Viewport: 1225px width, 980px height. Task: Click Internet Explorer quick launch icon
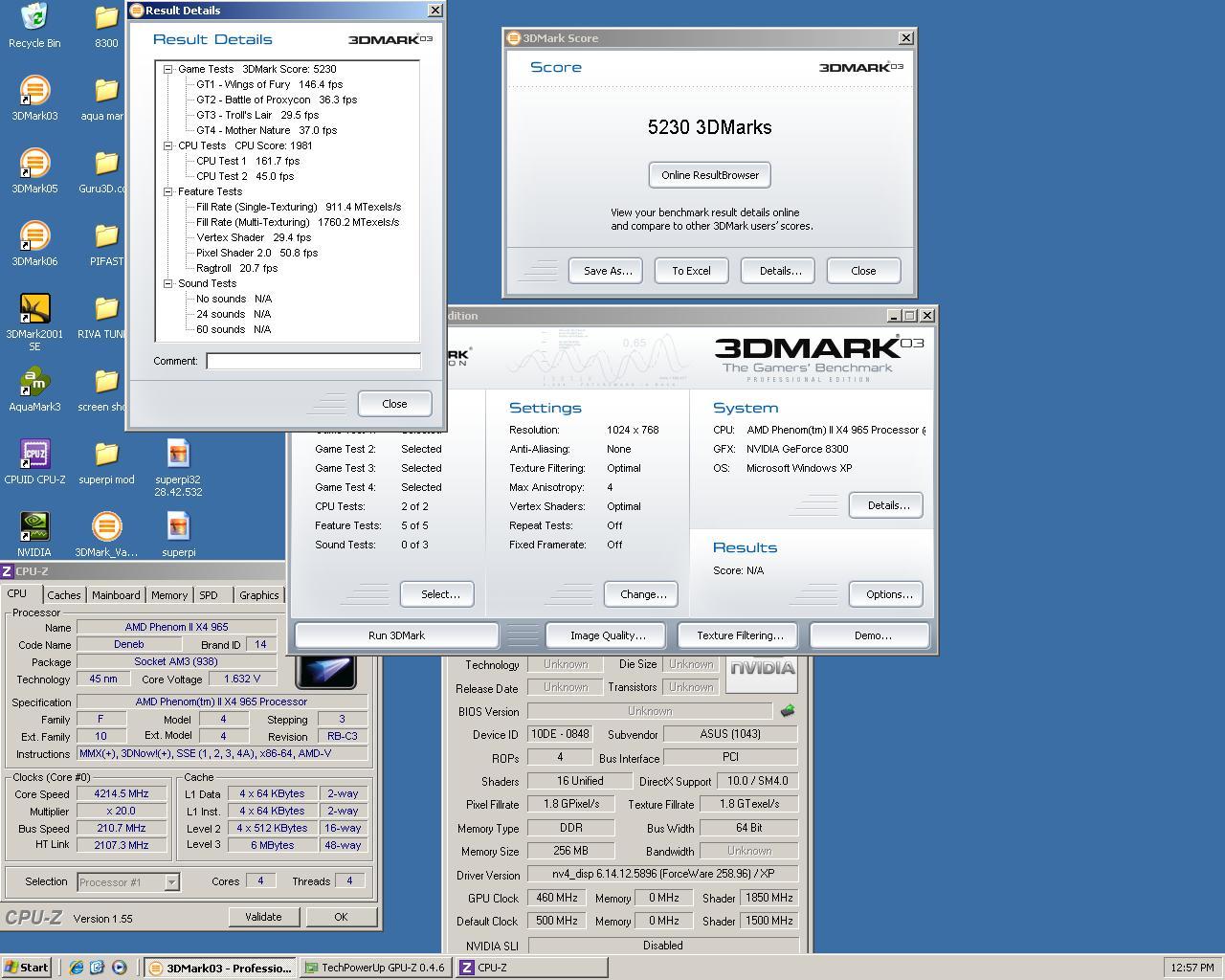coord(76,968)
